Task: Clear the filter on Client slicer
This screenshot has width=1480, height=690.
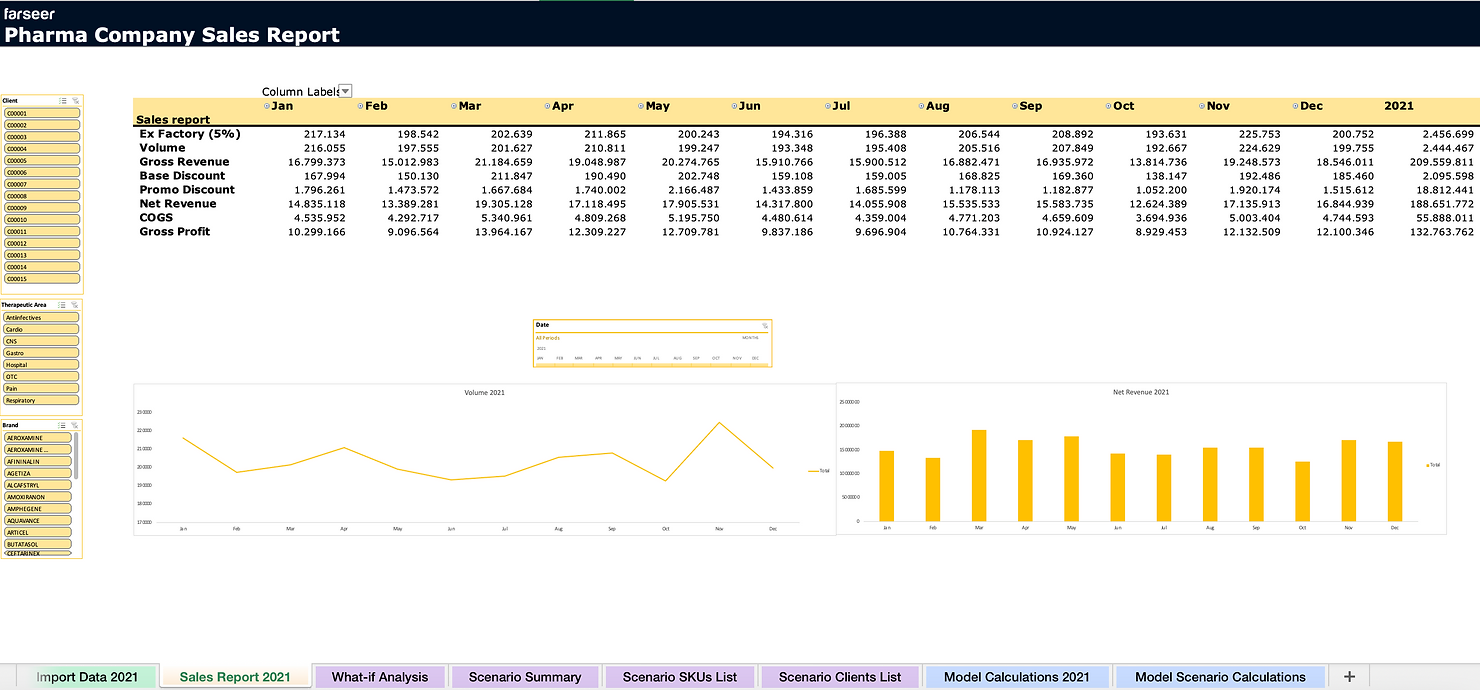Action: click(x=76, y=101)
